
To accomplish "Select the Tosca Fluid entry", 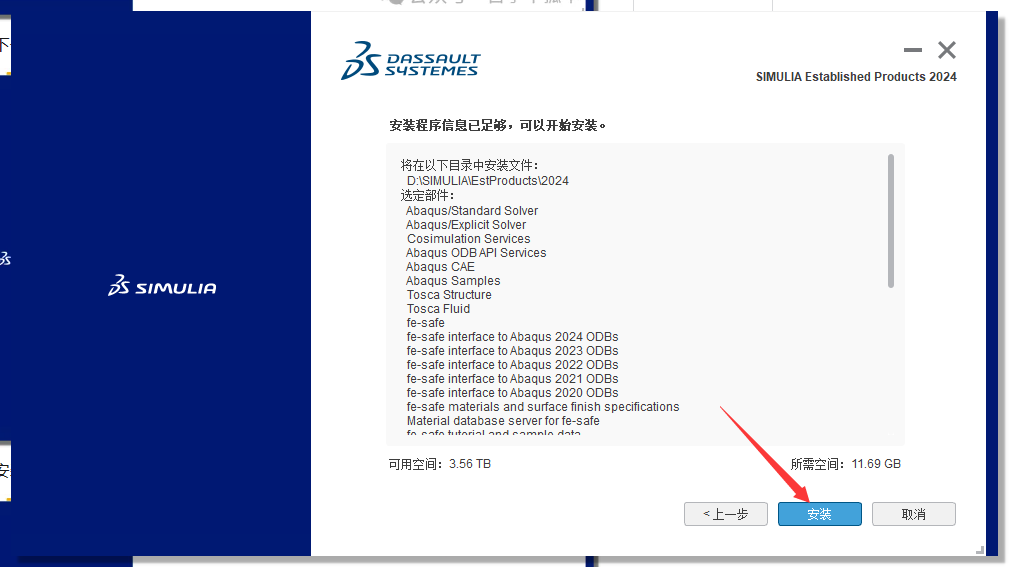I will pyautogui.click(x=438, y=309).
